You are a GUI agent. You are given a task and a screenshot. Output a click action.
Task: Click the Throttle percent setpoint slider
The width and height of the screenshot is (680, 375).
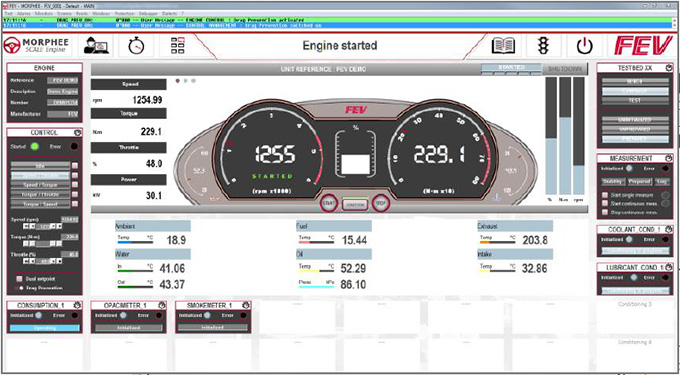coord(42,261)
